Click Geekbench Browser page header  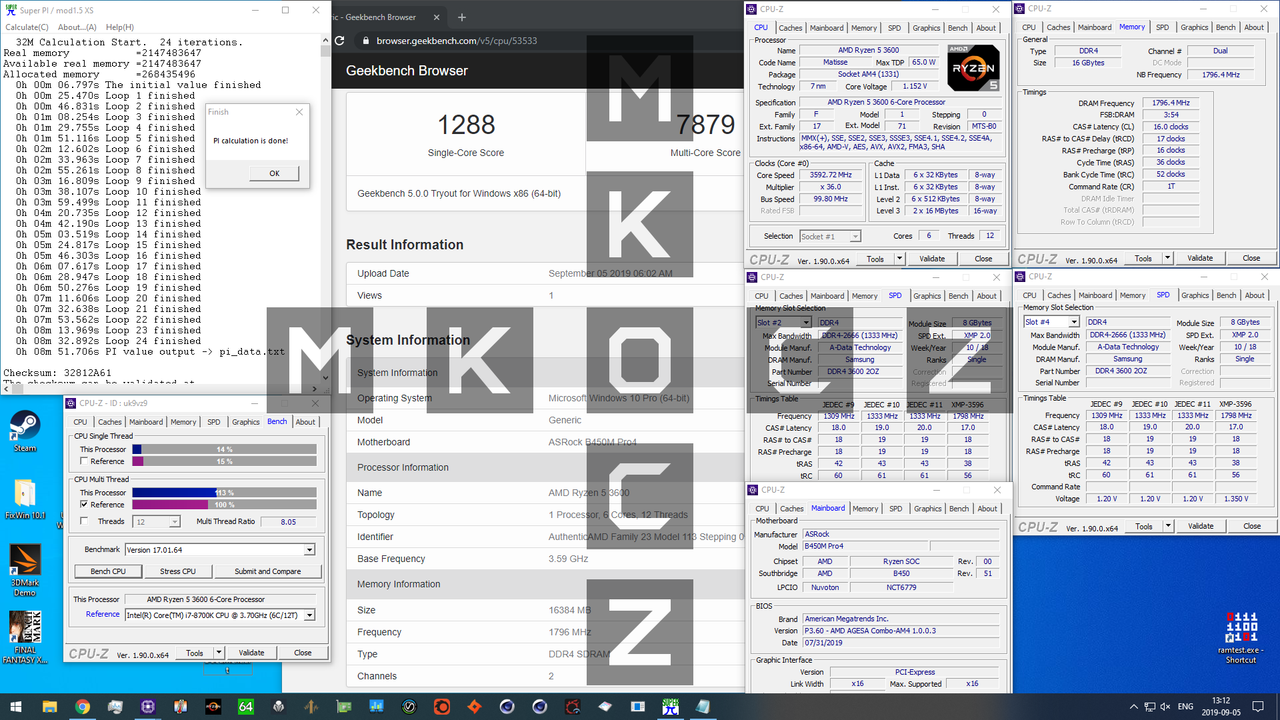407,71
